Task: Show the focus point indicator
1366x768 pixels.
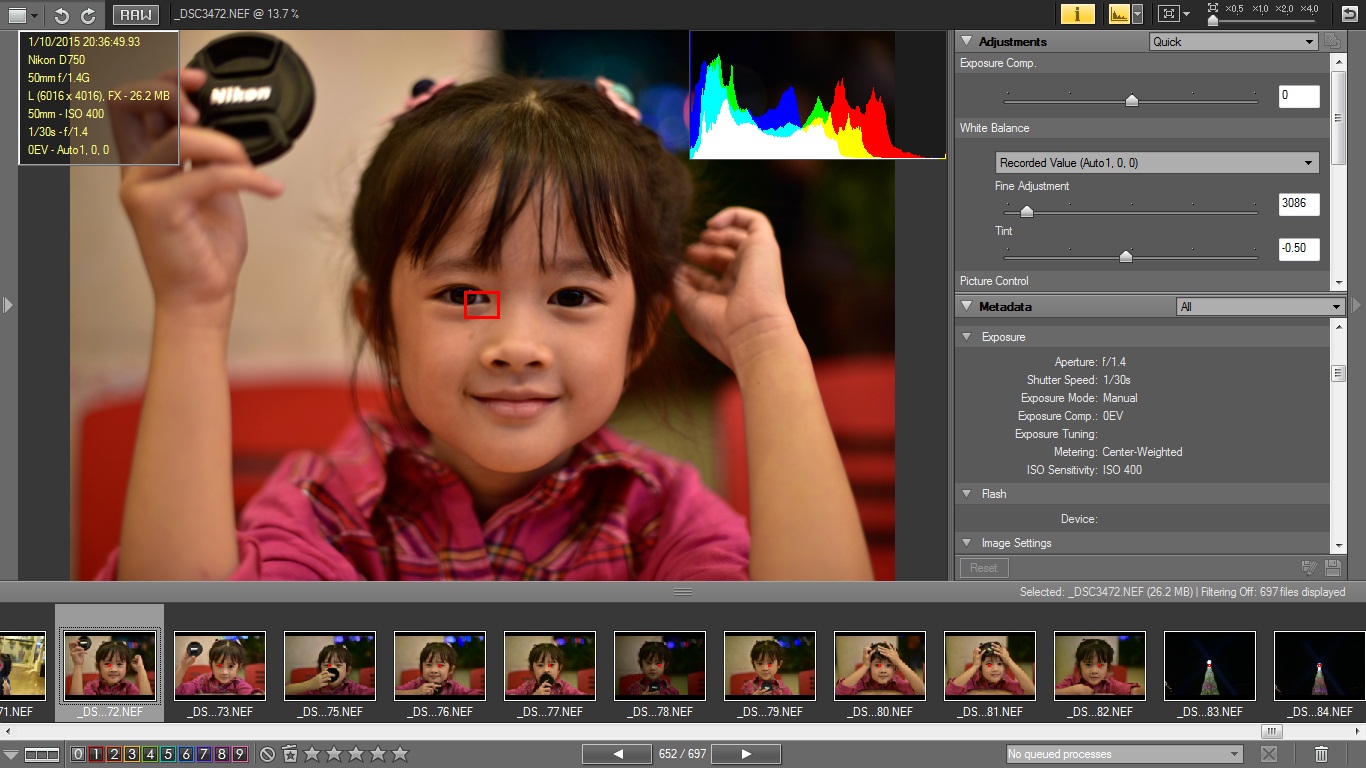Action: pyautogui.click(x=1167, y=14)
